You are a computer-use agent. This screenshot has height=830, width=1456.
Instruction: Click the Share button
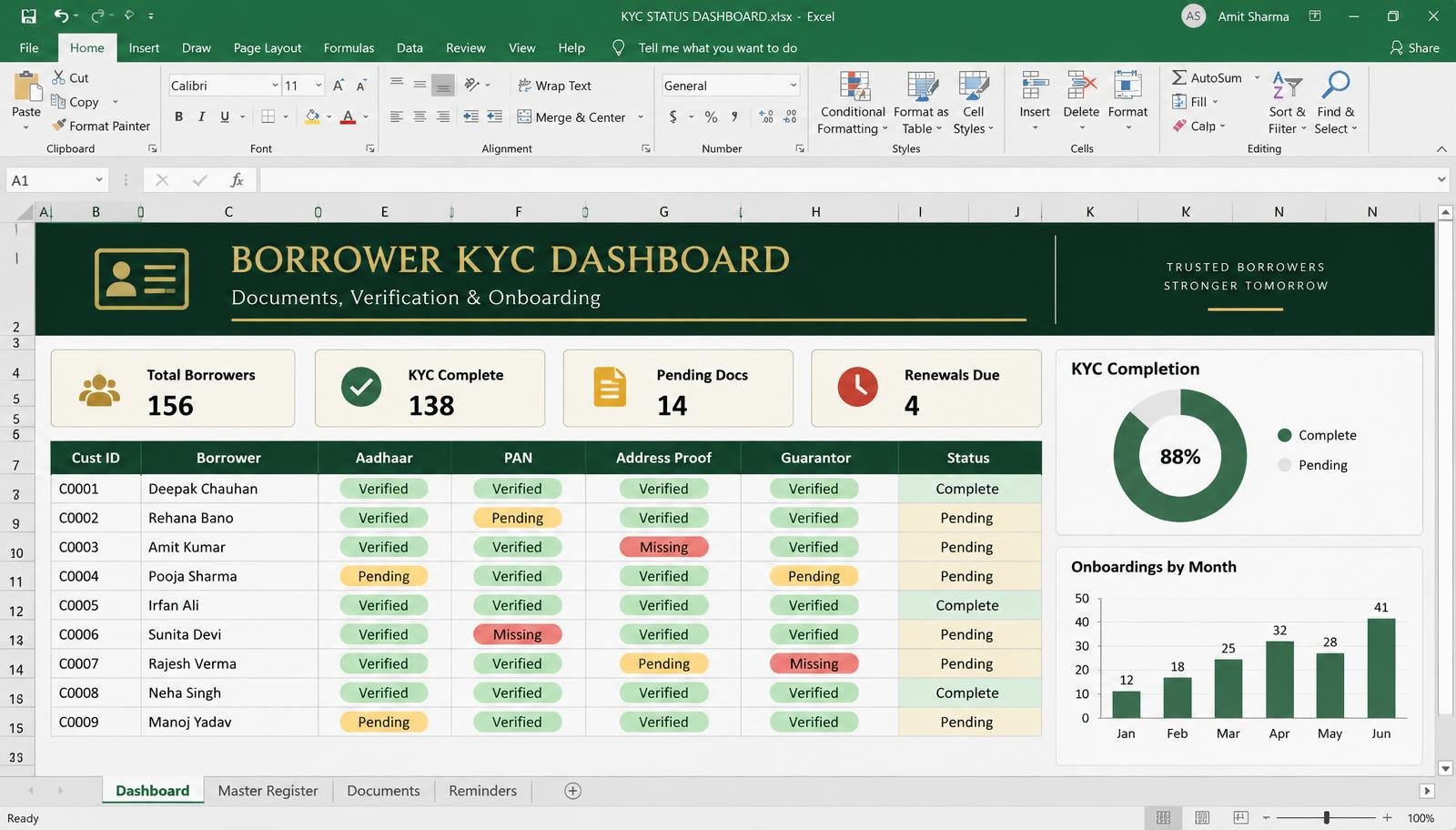1414,47
